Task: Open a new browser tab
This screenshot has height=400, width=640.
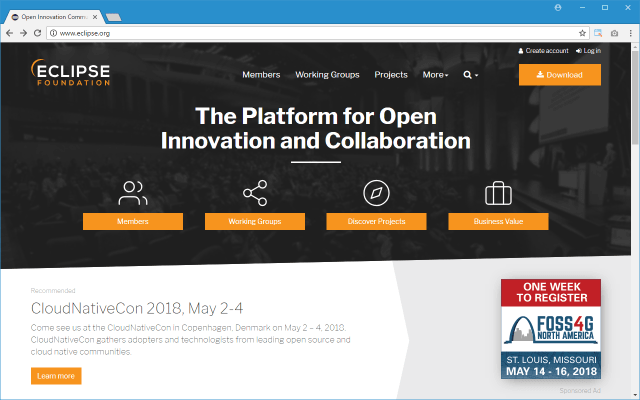Action: pos(113,17)
